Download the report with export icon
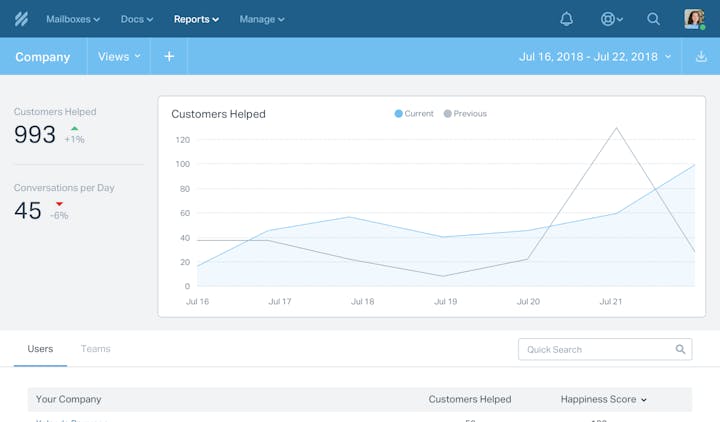 tap(701, 57)
